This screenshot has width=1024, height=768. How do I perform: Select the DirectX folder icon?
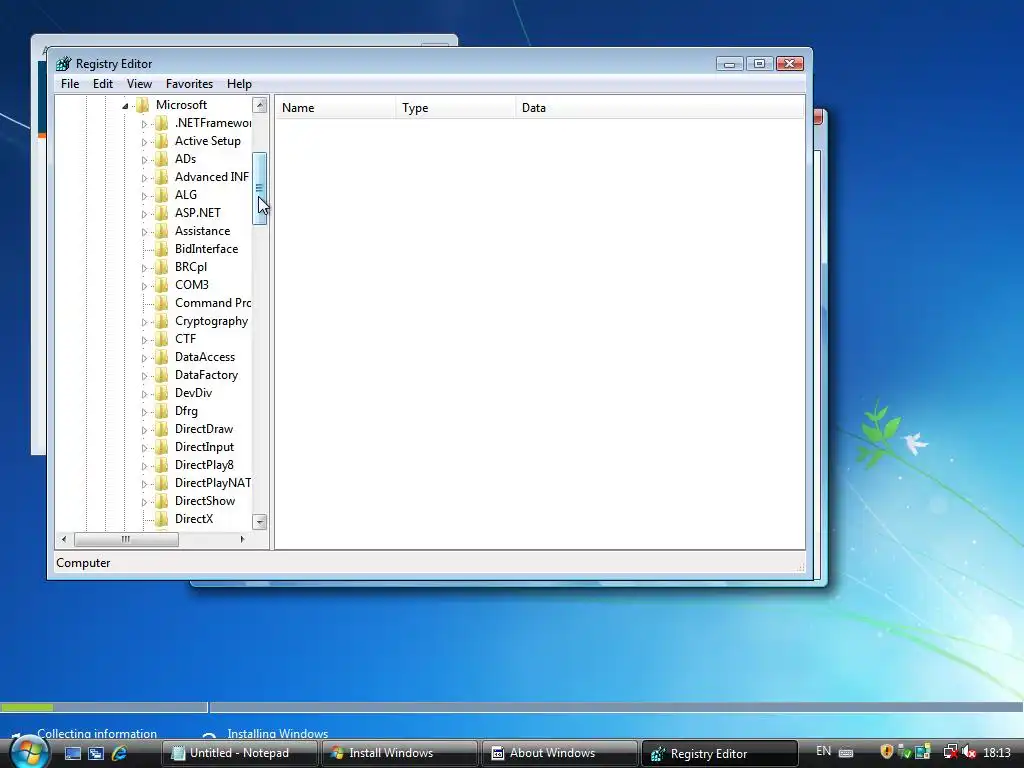point(161,519)
